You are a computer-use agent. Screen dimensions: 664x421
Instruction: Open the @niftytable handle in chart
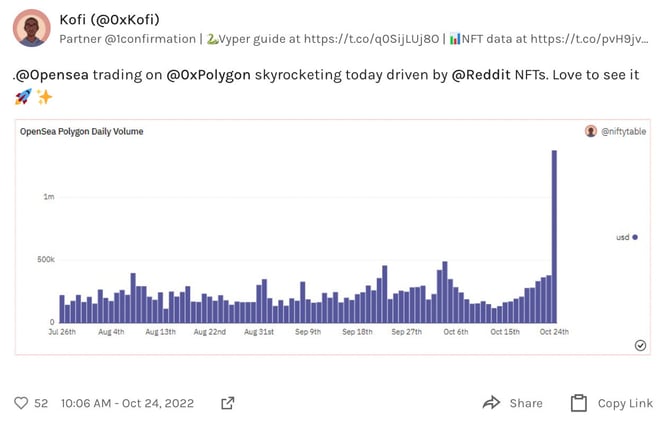[624, 132]
